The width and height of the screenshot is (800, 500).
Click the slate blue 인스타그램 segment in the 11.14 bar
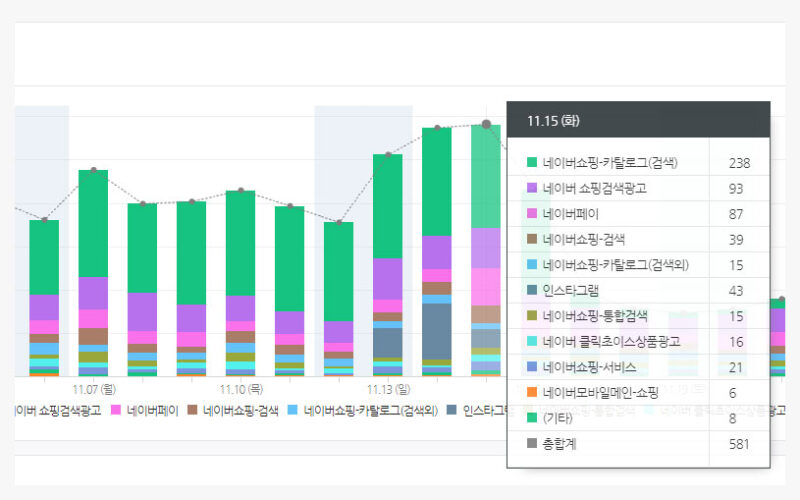coord(437,330)
